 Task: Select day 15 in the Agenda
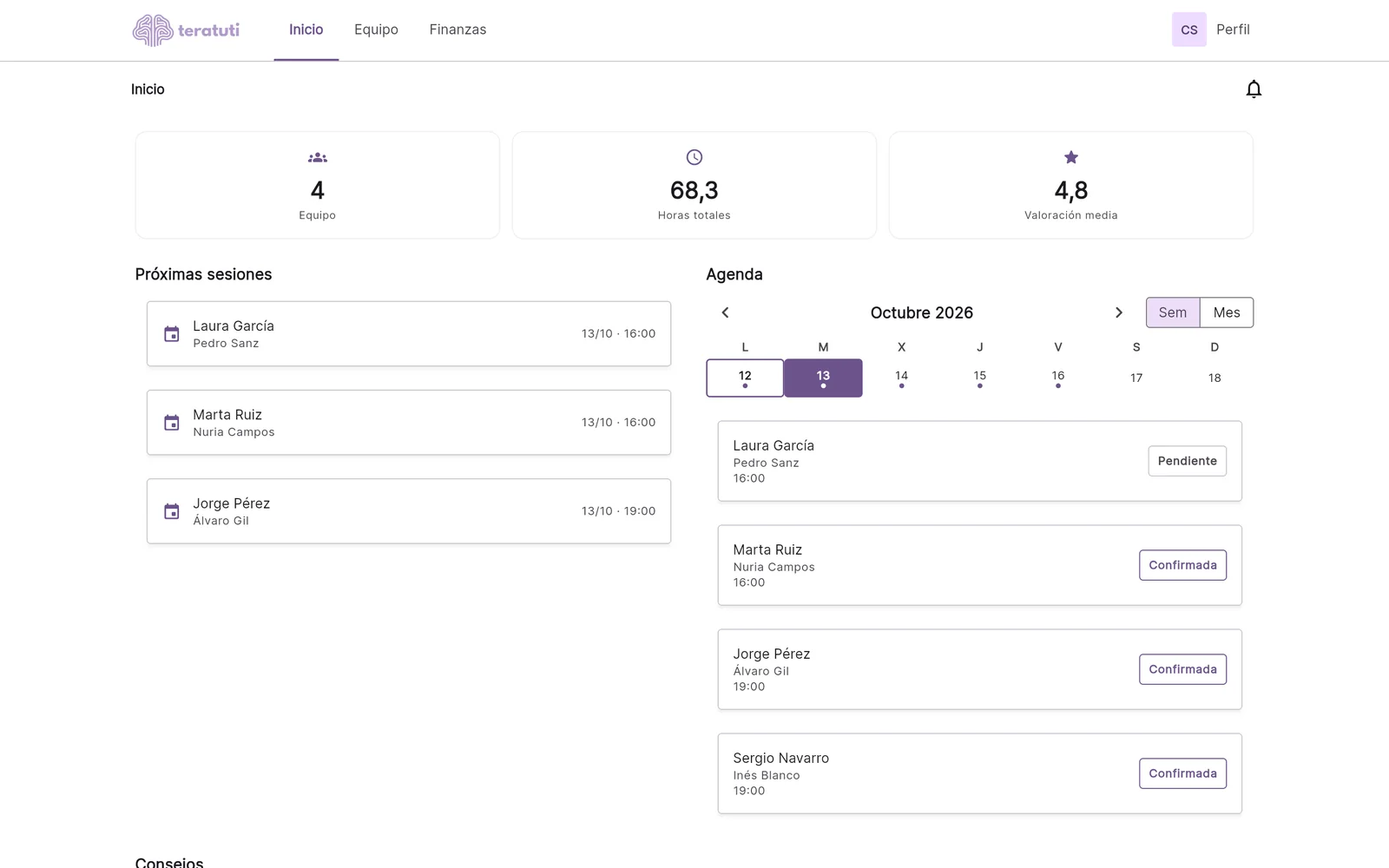(x=980, y=378)
